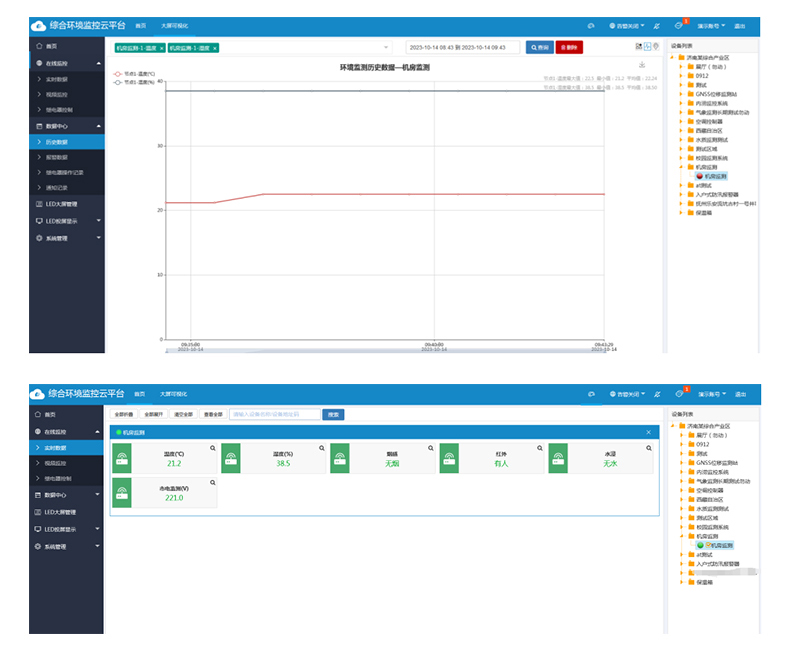Click the magnifier icon on the 烟感 card
Screen dimensions: 790x665
tap(430, 449)
